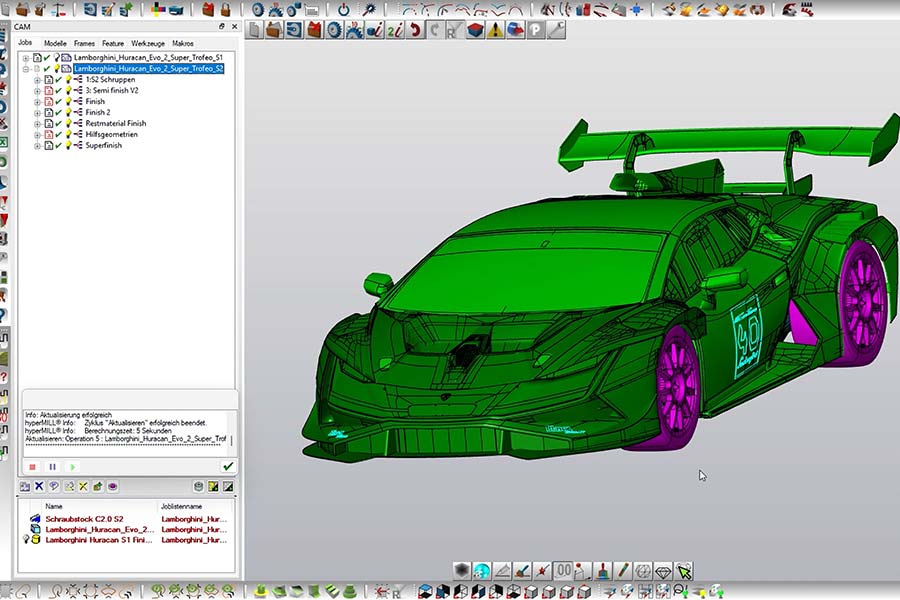Click the yellow warning triangle icon
900x600 pixels.
(x=495, y=30)
